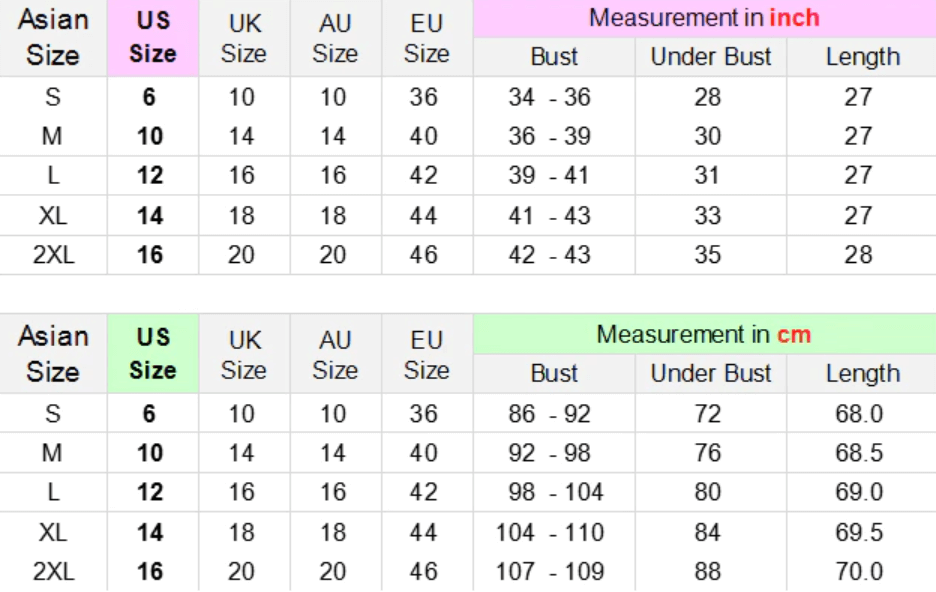
Task: Click under bust value 72 in cm table
Action: [708, 414]
